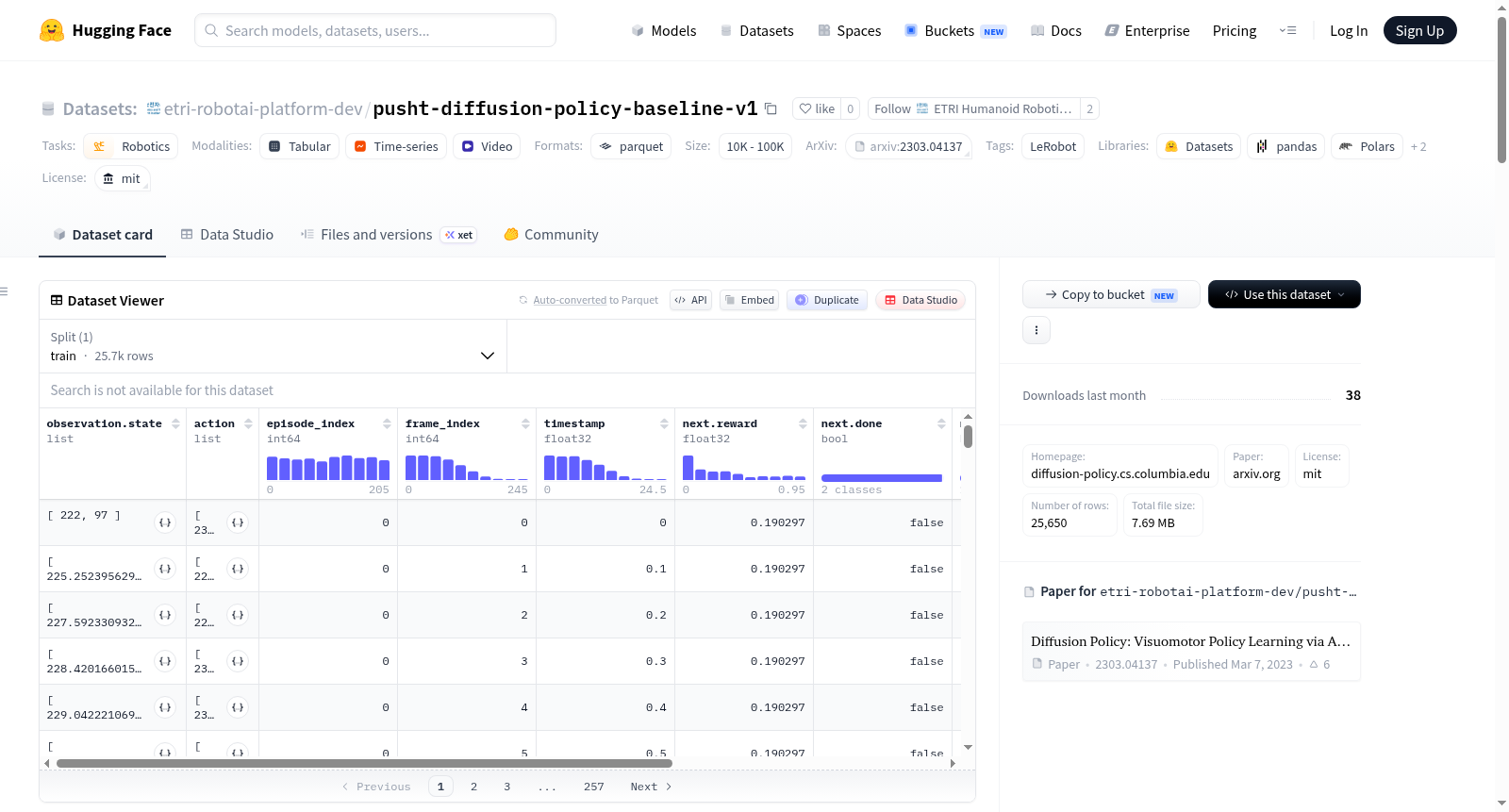This screenshot has width=1509, height=812.
Task: Copy dataset name with copy icon
Action: point(771,108)
